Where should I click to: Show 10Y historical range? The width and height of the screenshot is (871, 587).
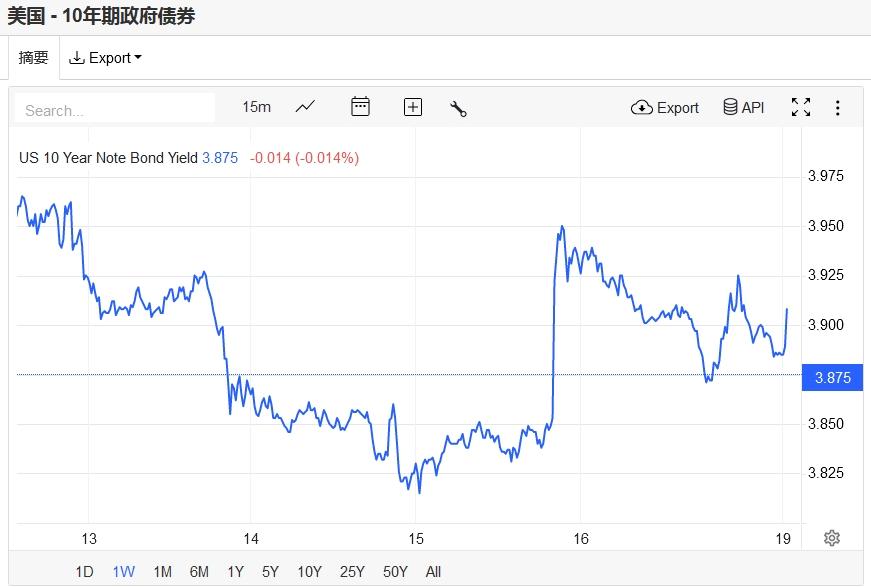(309, 572)
